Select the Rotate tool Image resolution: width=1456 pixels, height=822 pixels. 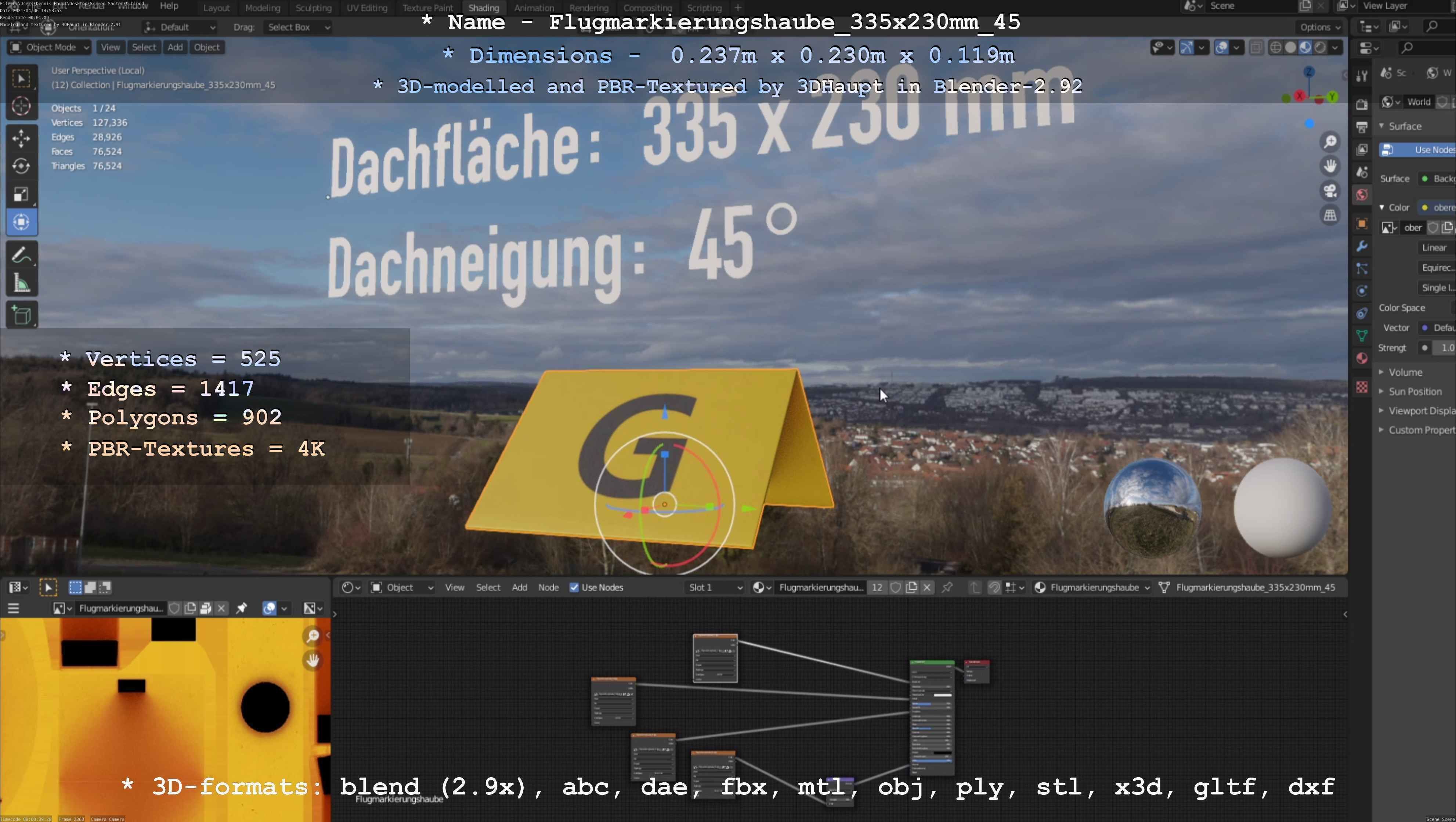(x=21, y=166)
